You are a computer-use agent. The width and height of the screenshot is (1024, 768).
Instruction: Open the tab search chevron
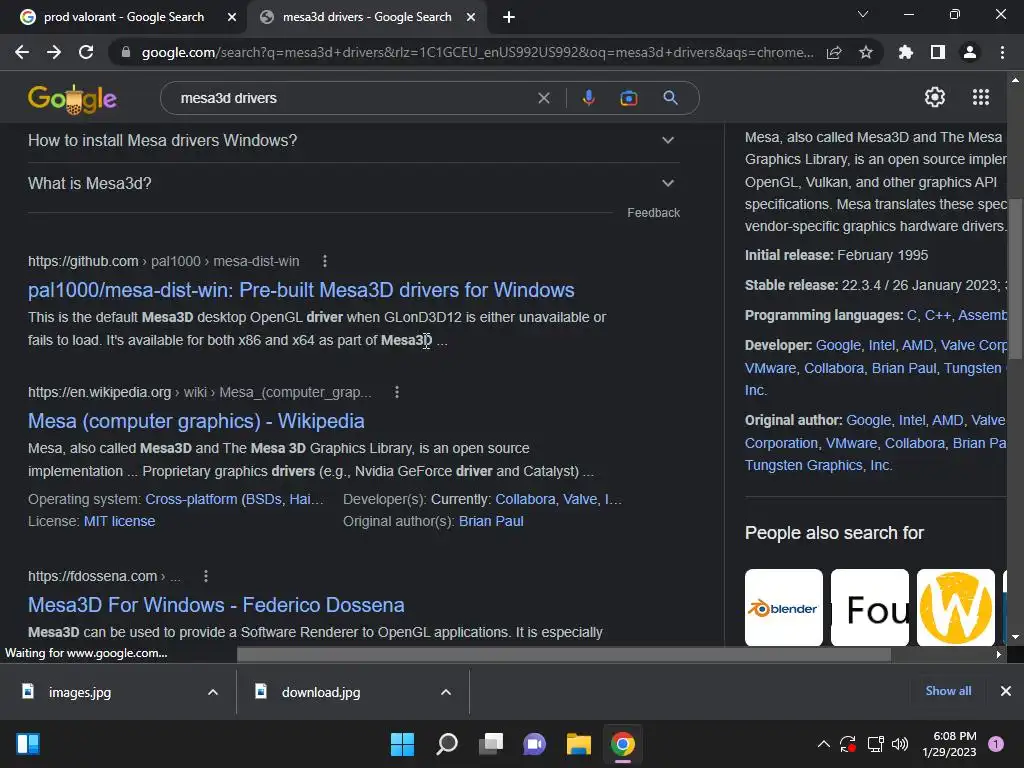tap(863, 14)
